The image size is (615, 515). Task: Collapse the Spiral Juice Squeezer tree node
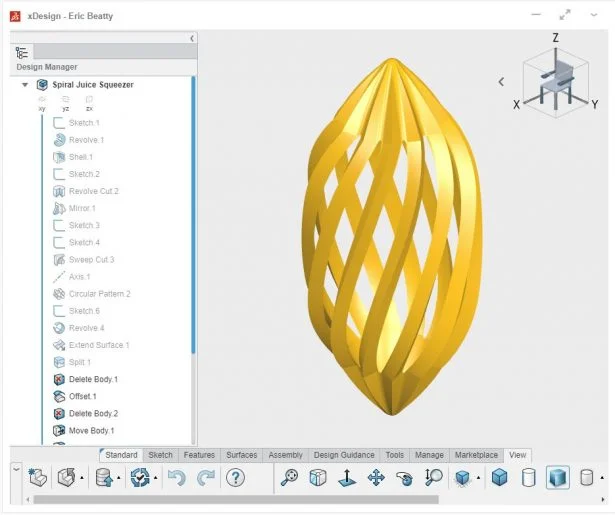click(x=25, y=85)
